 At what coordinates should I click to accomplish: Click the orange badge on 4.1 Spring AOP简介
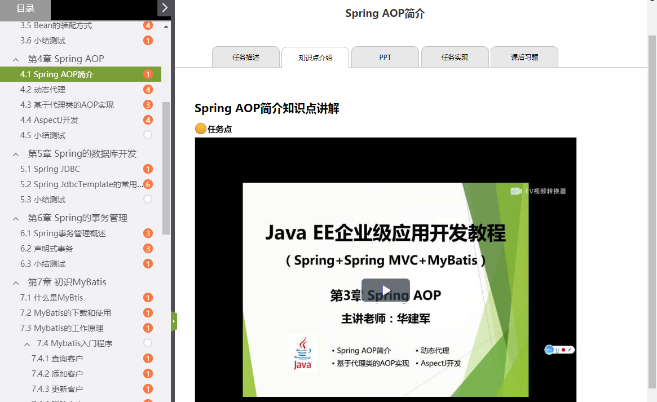tap(148, 74)
